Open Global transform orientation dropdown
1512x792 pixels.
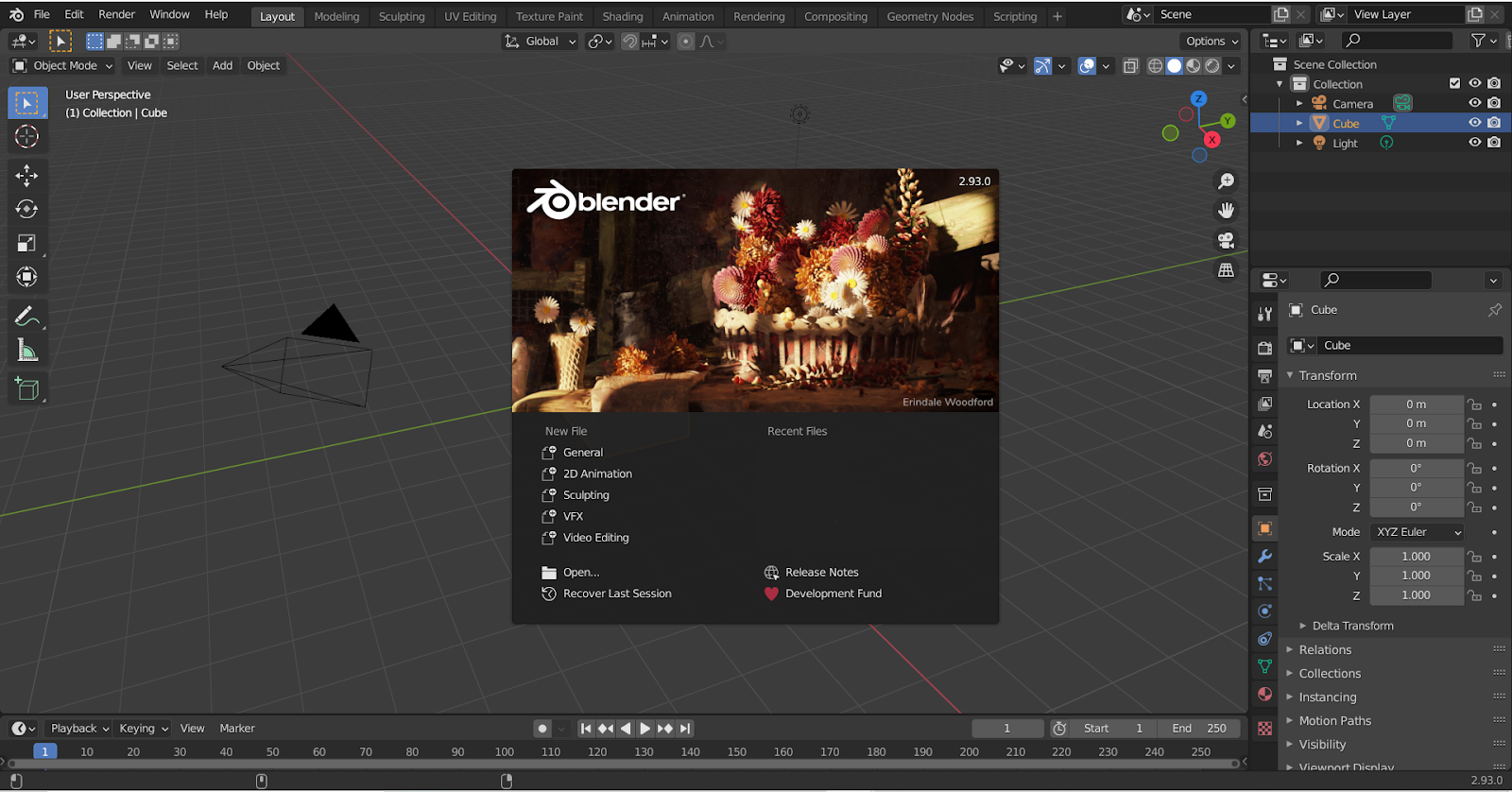(541, 42)
